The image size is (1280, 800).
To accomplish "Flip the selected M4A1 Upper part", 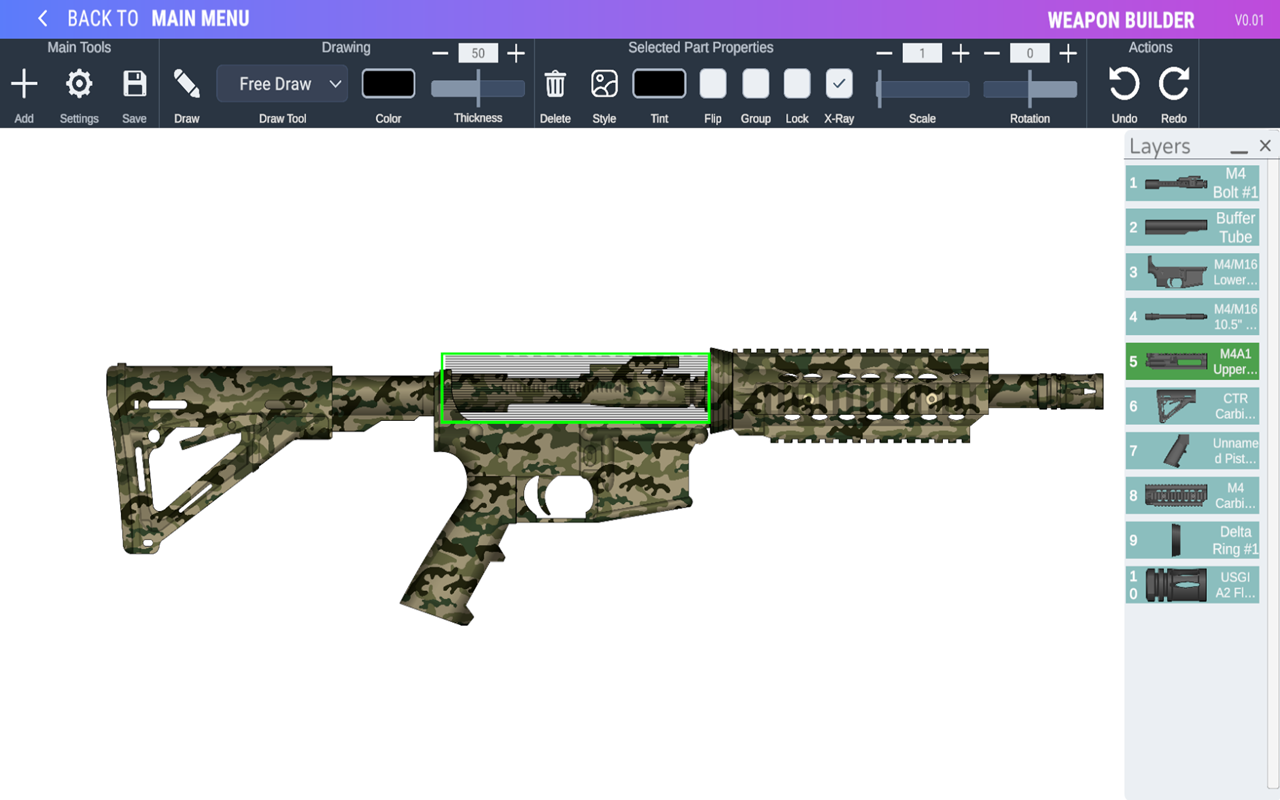I will point(712,84).
